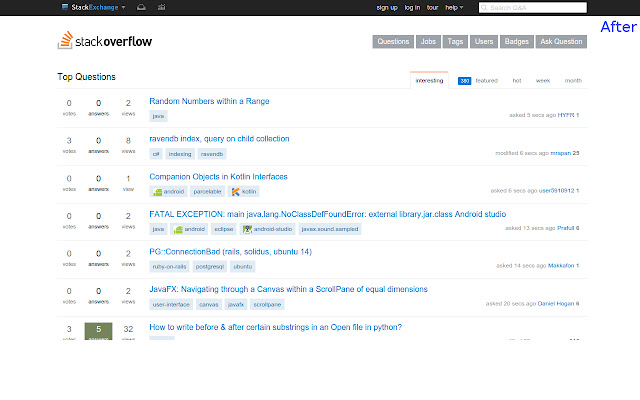Screen dimensions: 640x400
Task: Click the 8 views count on ravendb row
Action: click(x=128, y=141)
